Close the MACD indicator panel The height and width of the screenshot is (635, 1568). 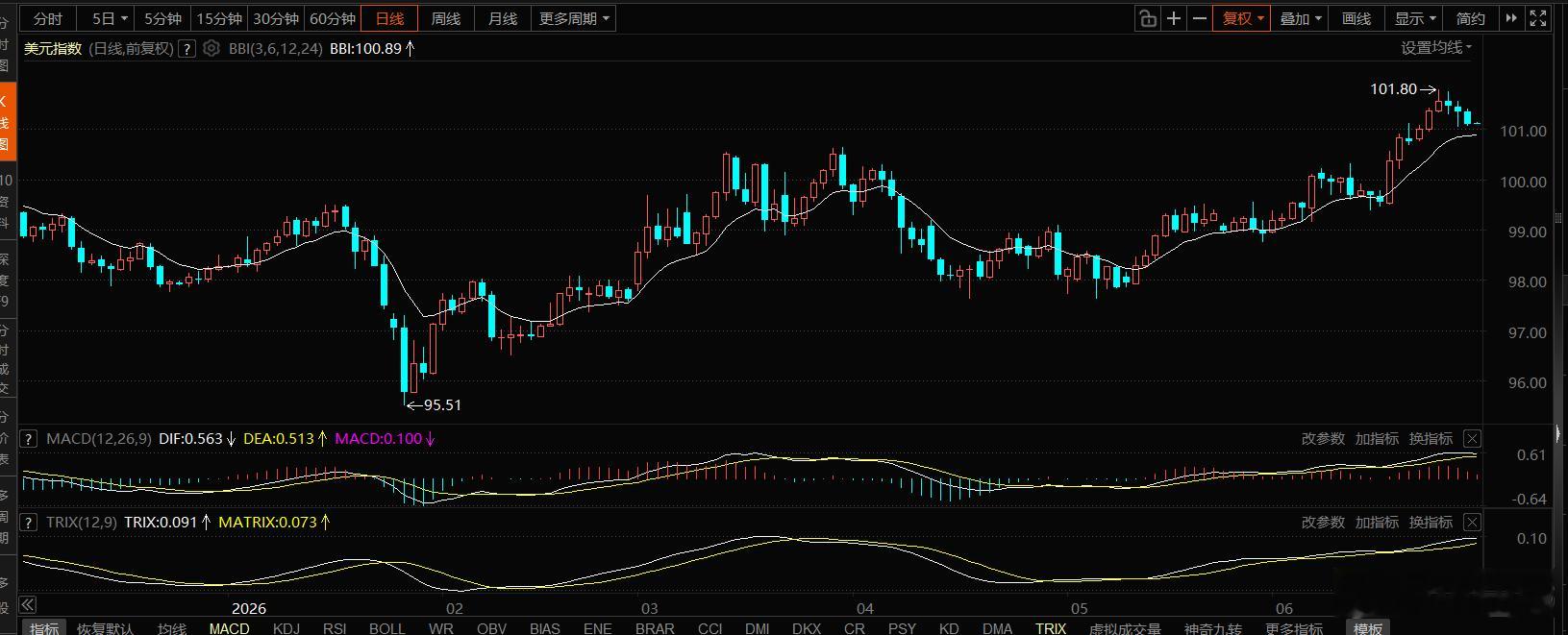point(1472,439)
